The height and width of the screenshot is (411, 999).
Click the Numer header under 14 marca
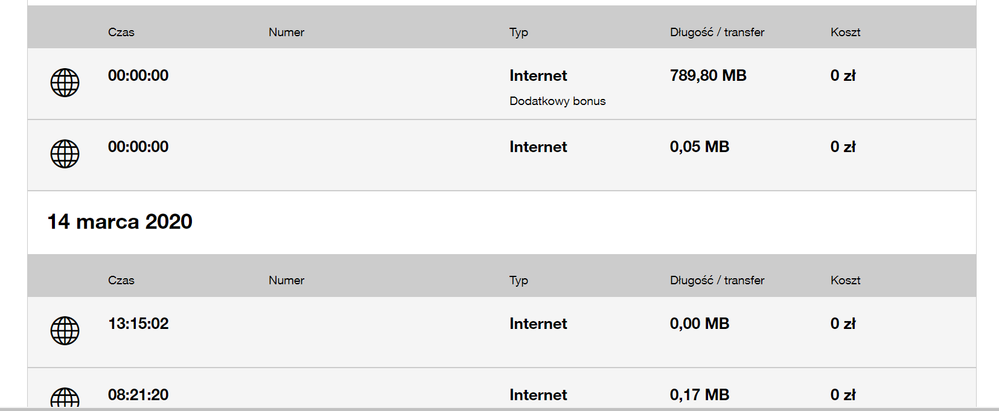tap(286, 281)
